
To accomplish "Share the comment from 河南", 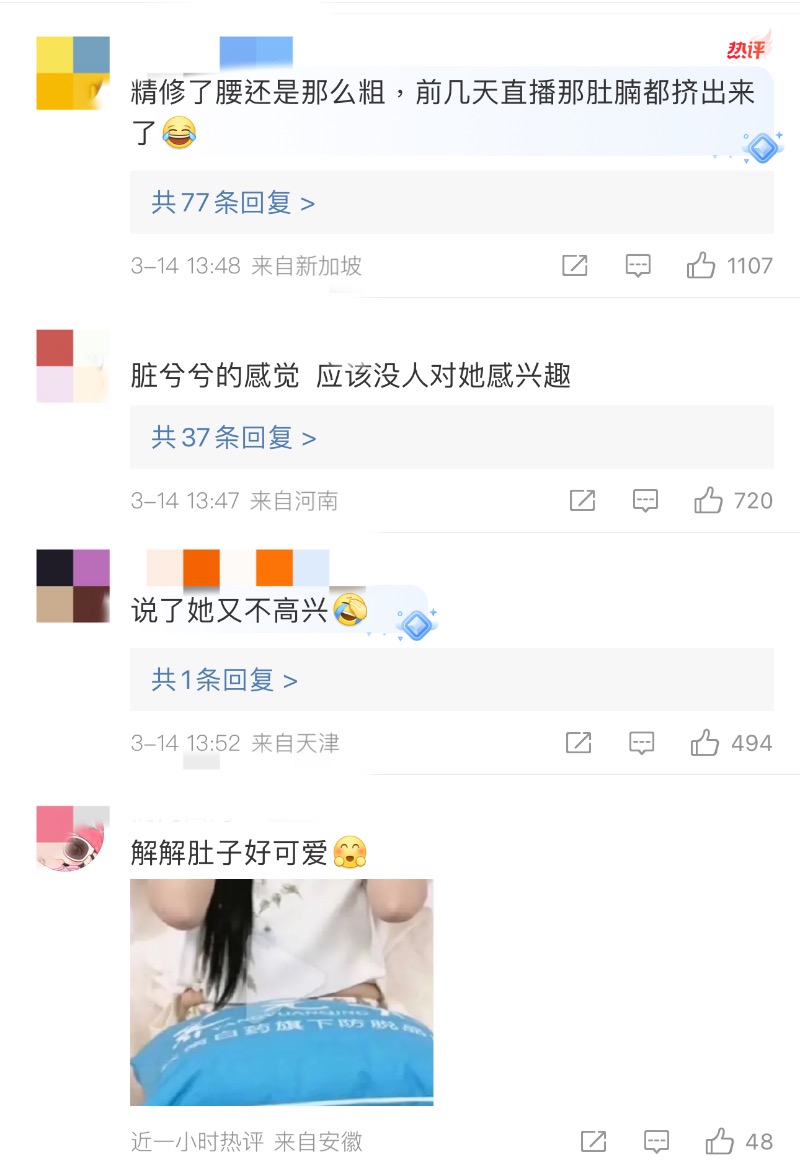I will pos(582,500).
